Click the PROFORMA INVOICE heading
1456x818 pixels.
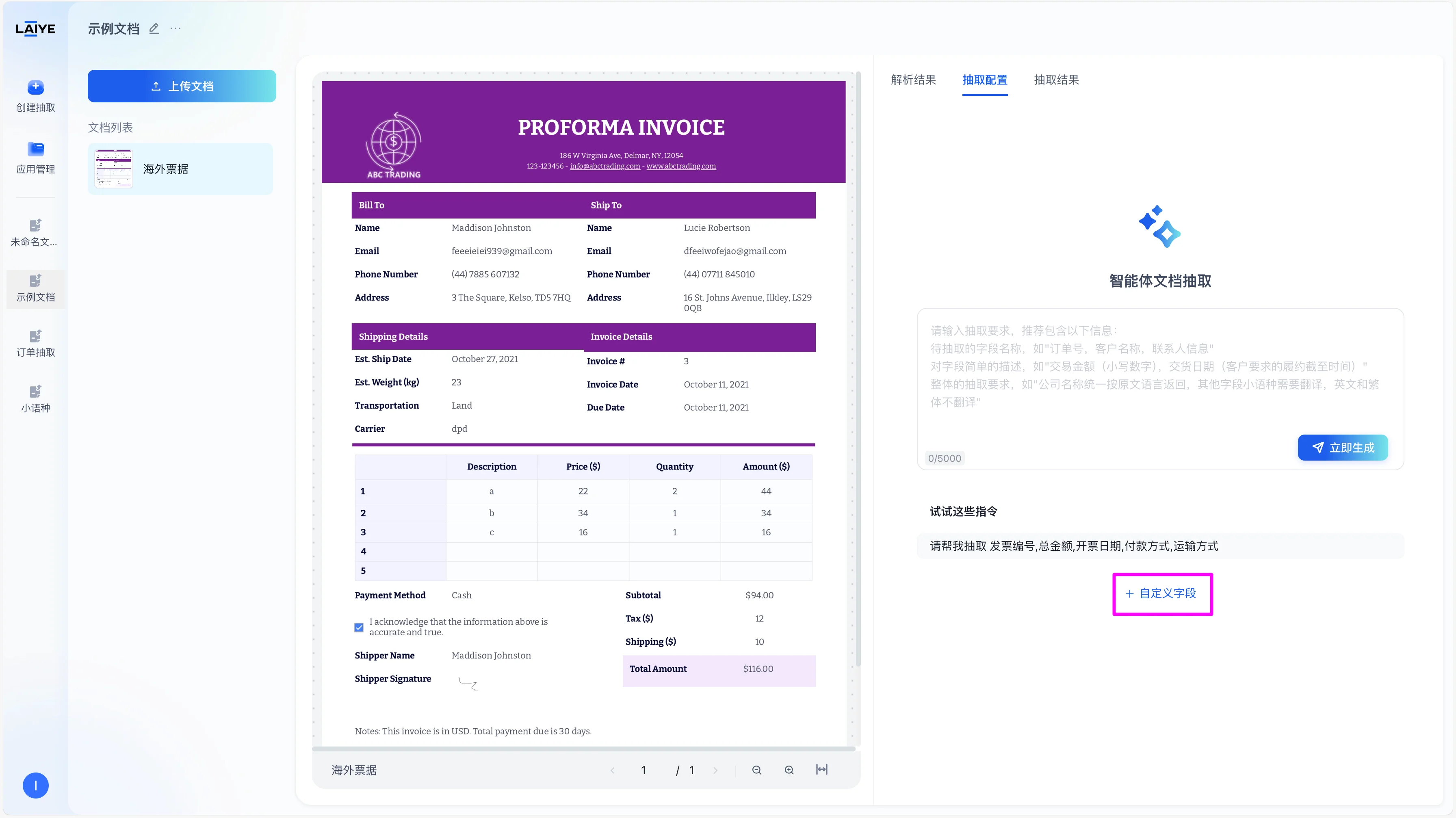[621, 128]
